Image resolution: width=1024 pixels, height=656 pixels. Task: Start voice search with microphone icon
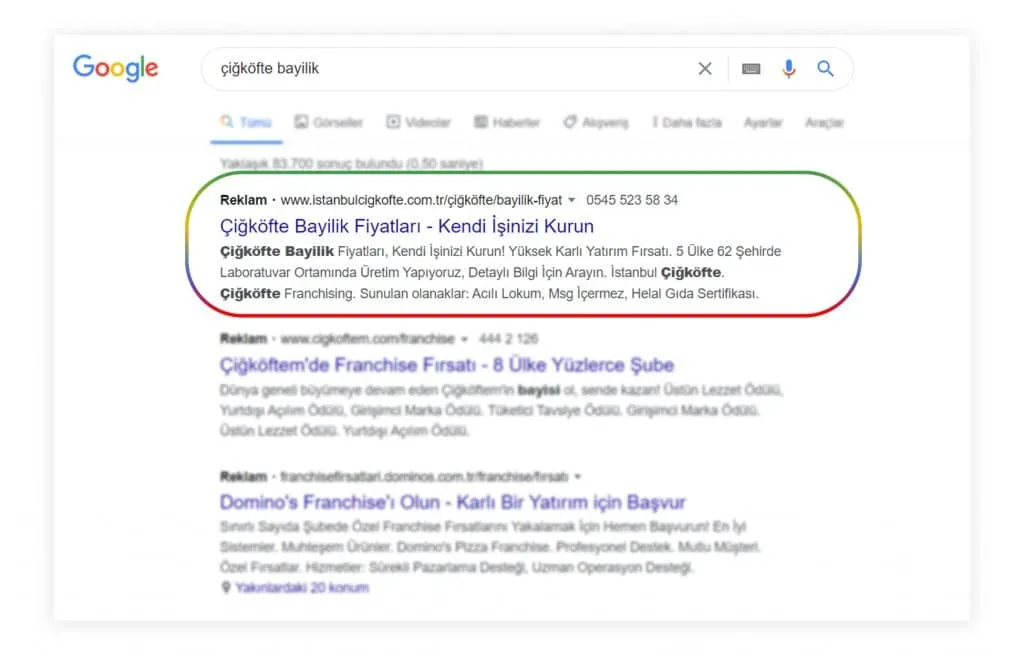click(789, 69)
